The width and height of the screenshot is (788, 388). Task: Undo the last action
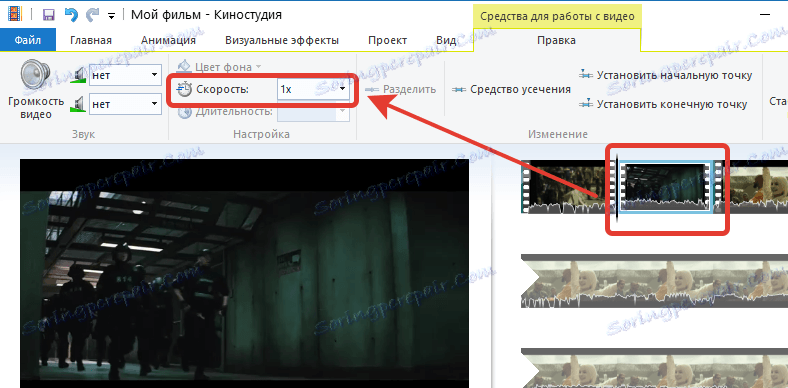[x=71, y=15]
